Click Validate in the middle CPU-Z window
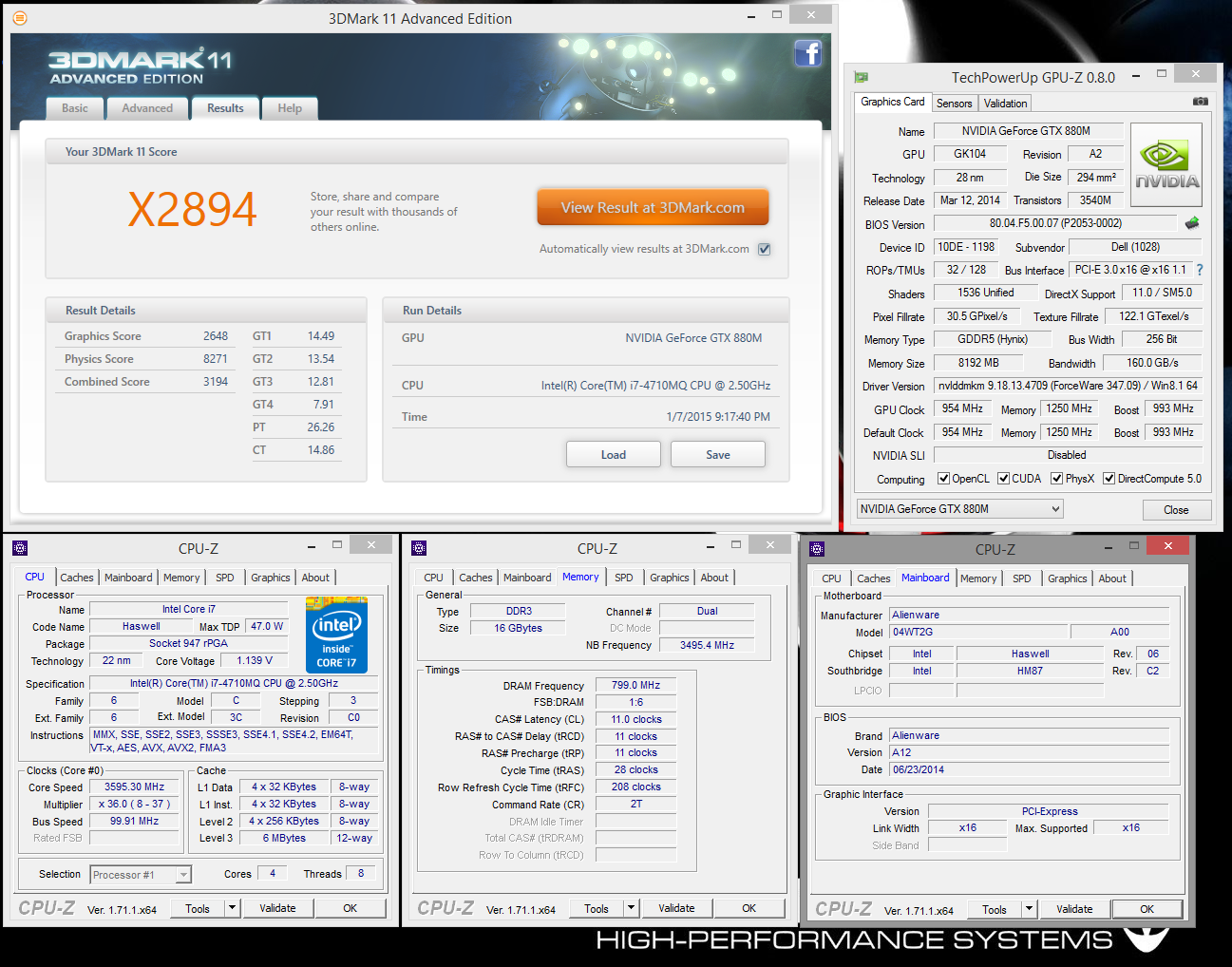The width and height of the screenshot is (1232, 967). click(676, 908)
